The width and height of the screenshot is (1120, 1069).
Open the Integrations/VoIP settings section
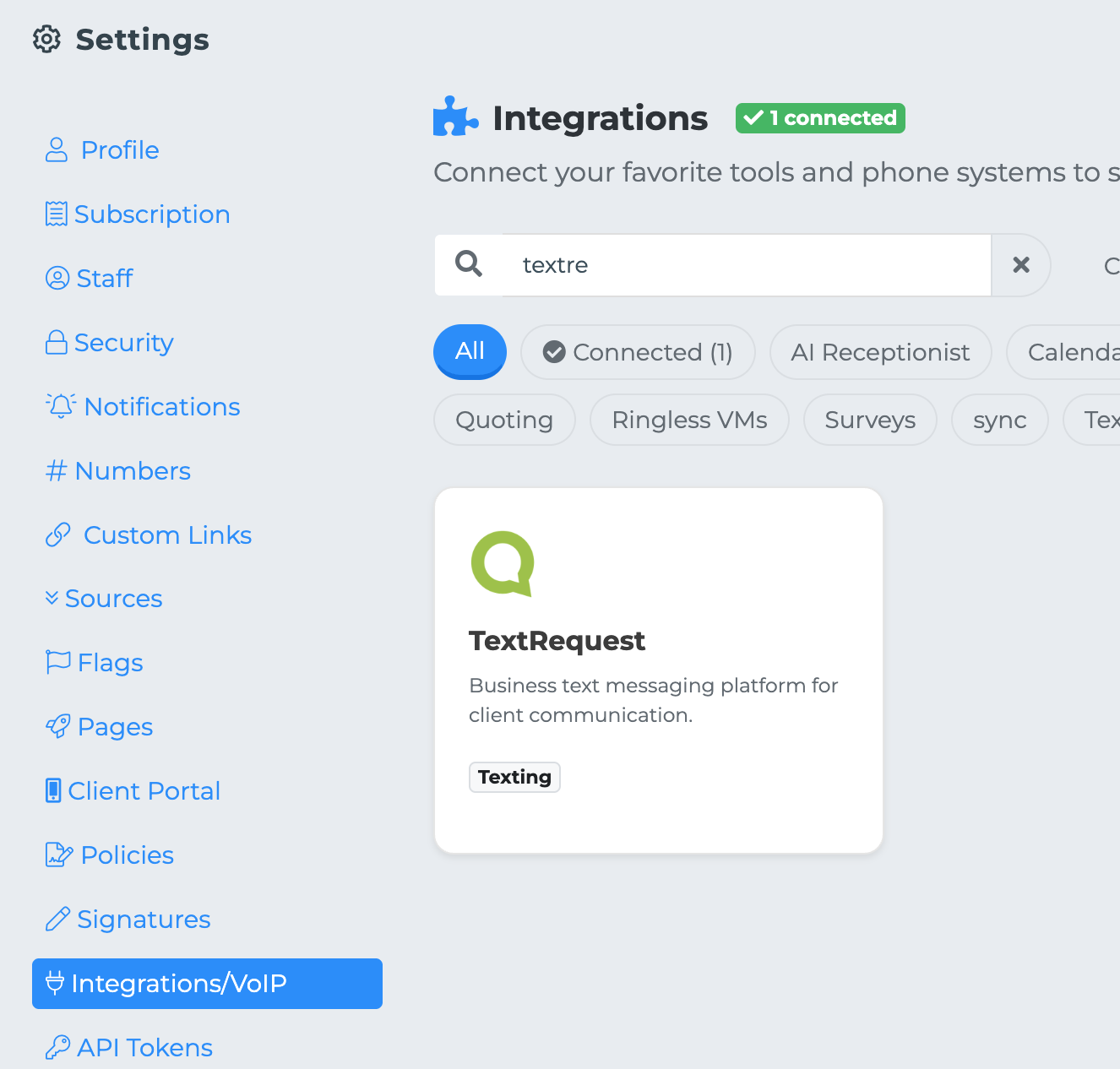pos(207,983)
